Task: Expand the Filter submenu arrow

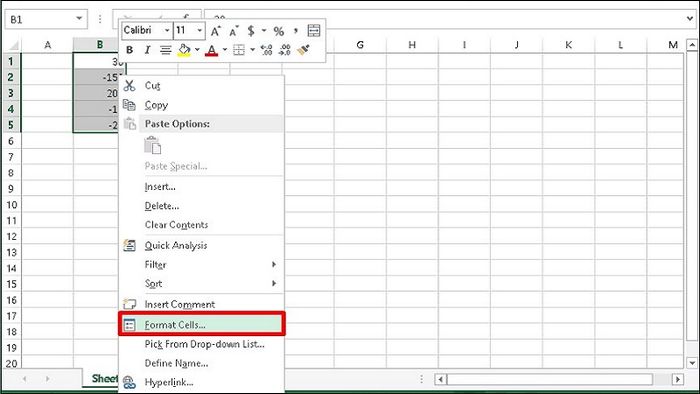Action: click(274, 265)
